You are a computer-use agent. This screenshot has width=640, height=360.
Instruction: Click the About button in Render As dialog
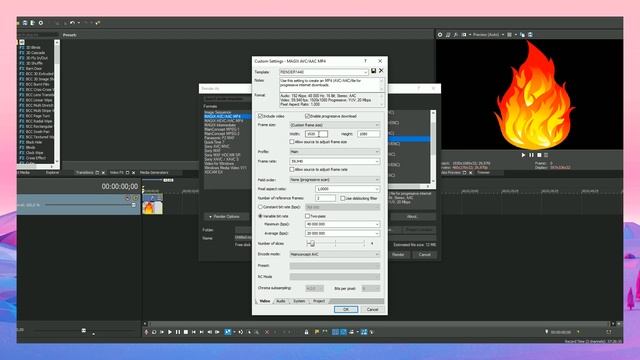point(412,217)
